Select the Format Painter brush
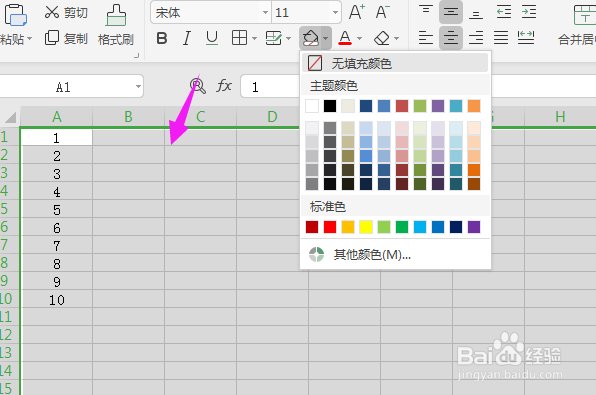Image resolution: width=596 pixels, height=395 pixels. [116, 15]
